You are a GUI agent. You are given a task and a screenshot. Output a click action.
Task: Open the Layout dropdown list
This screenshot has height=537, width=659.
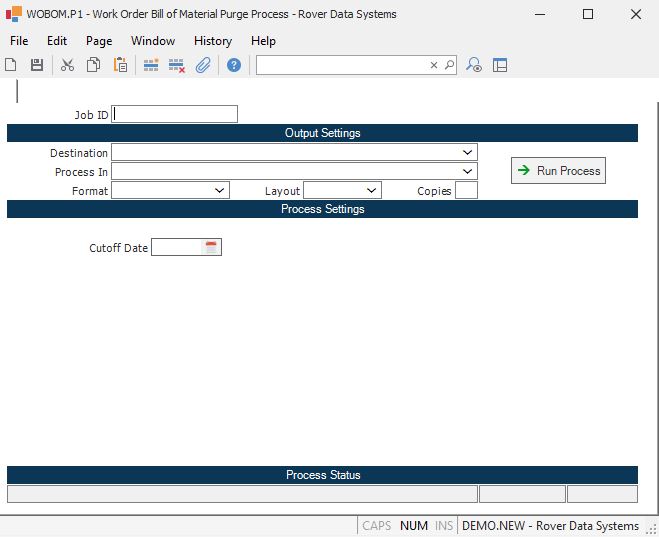tap(372, 190)
